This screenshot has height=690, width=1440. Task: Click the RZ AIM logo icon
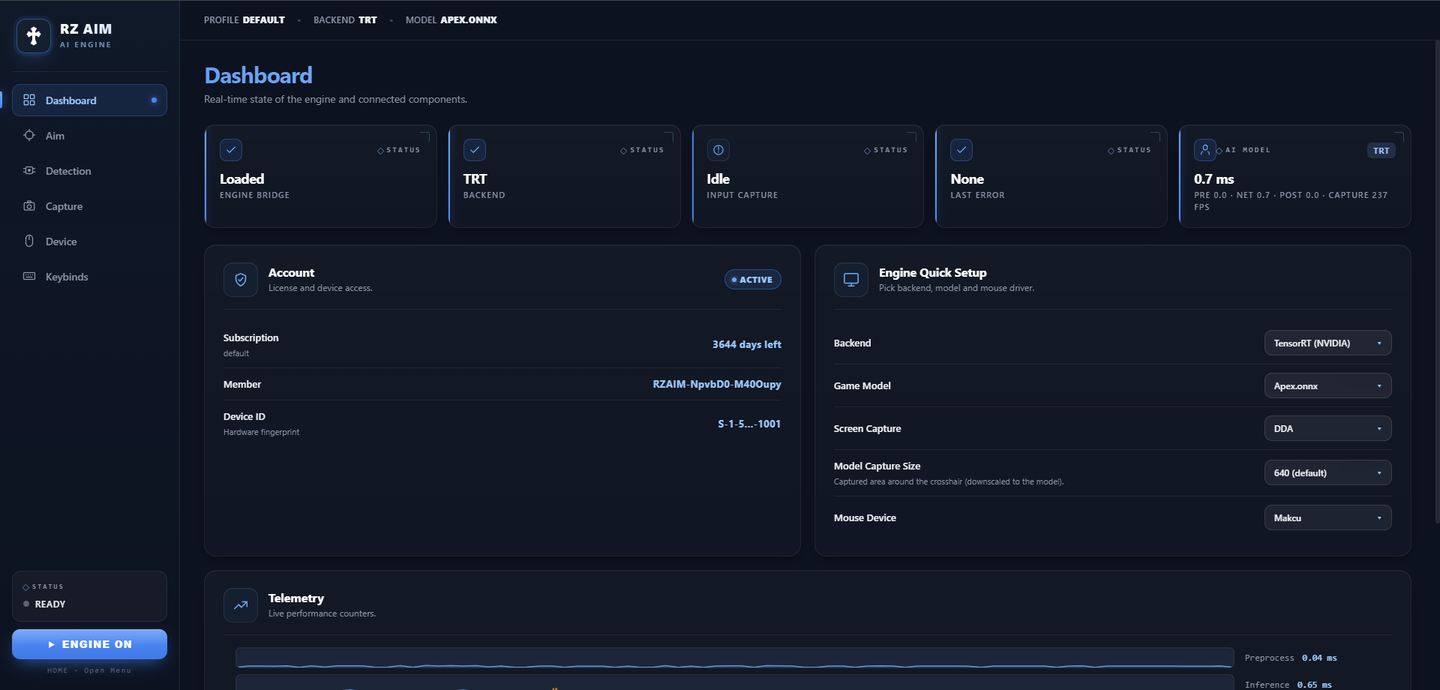point(33,36)
